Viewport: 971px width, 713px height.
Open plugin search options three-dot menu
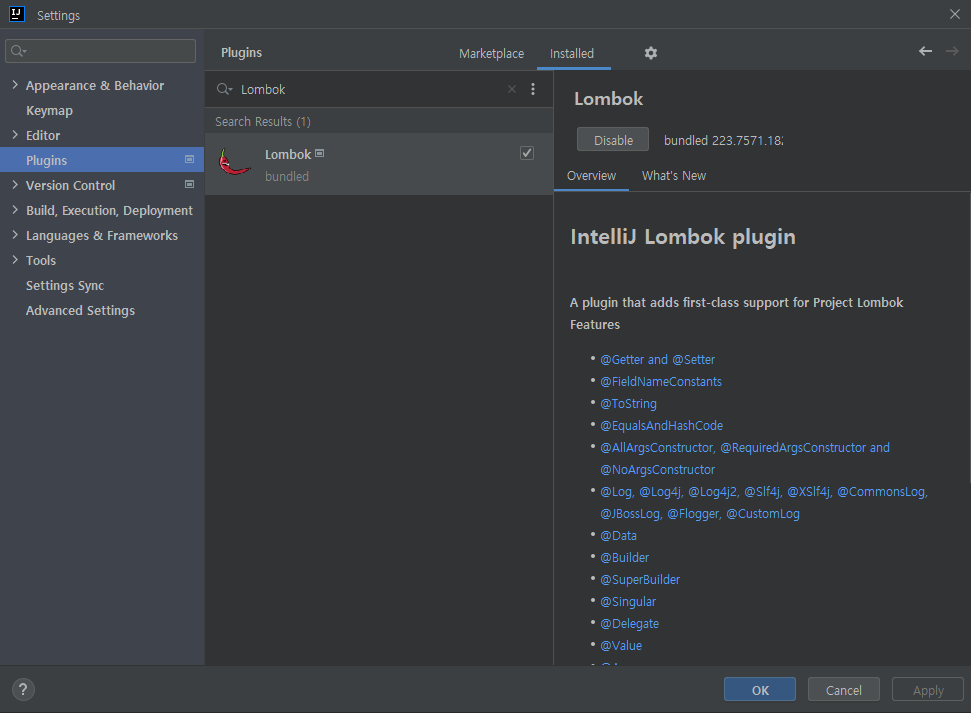point(533,89)
